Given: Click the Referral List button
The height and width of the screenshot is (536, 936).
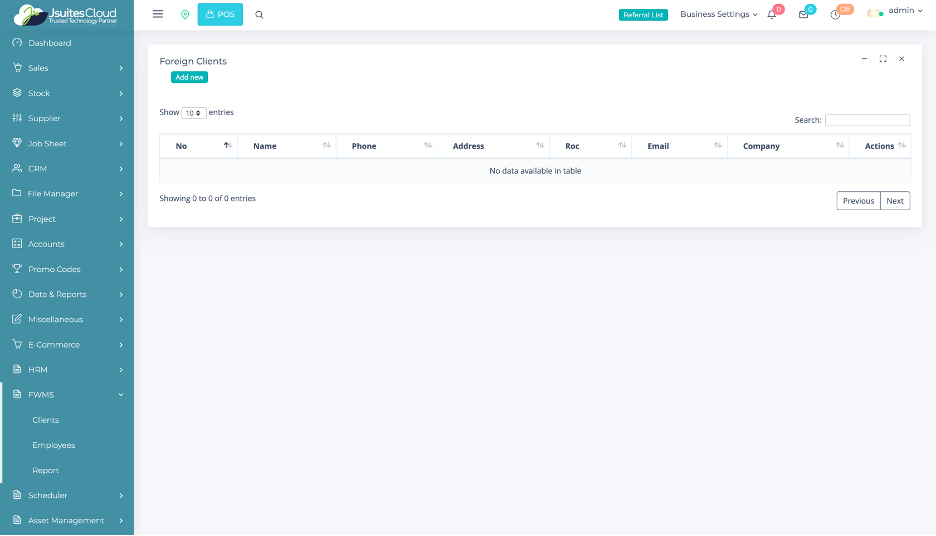Looking at the screenshot, I should point(643,14).
